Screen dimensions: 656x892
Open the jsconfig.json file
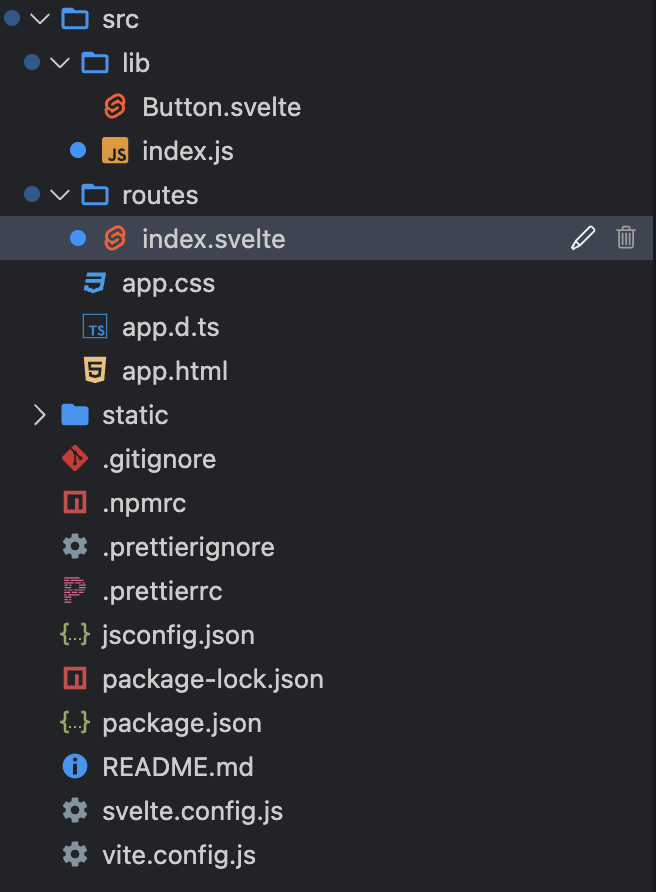point(179,636)
